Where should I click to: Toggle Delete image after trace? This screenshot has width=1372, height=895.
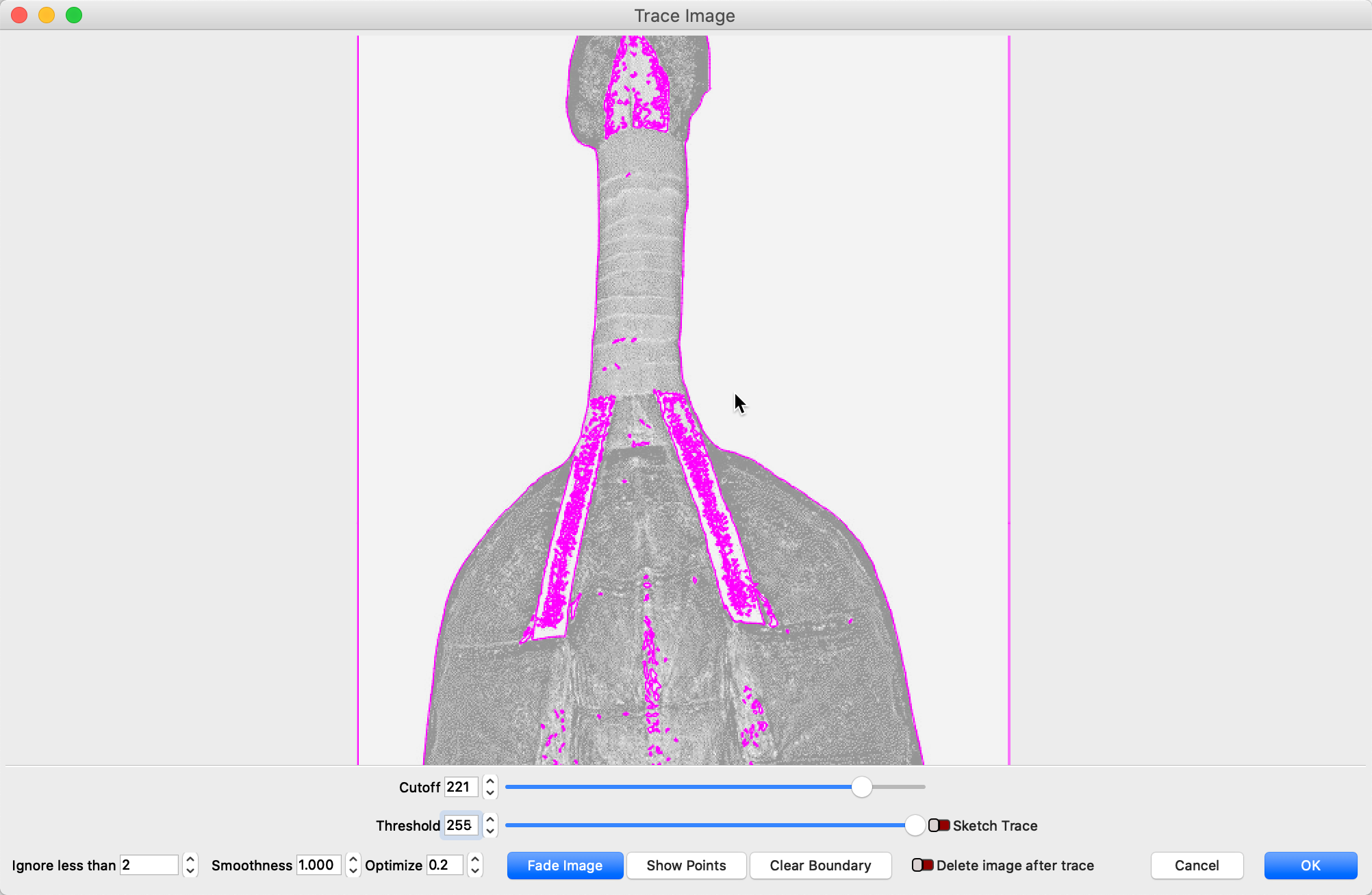[922, 866]
